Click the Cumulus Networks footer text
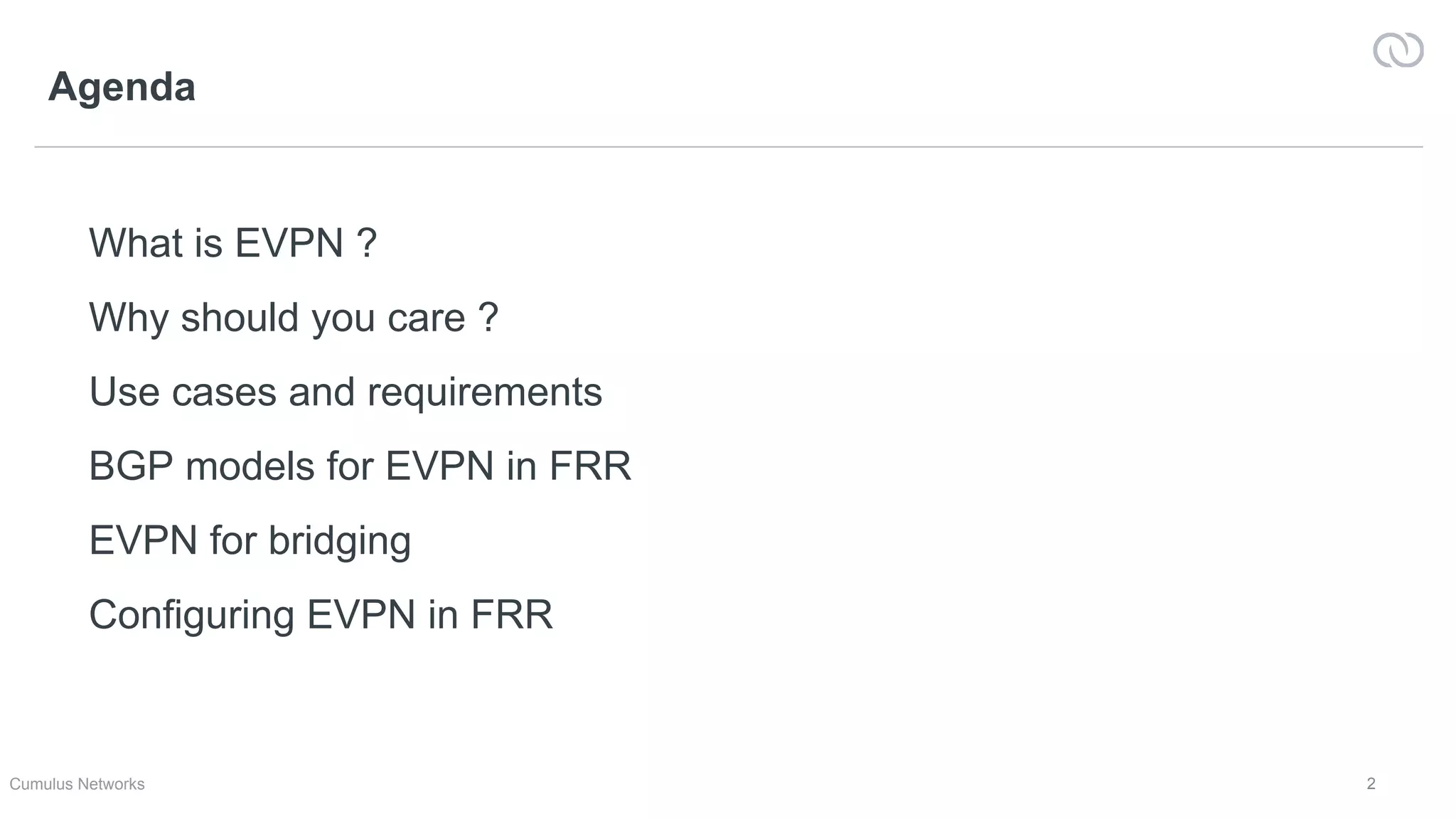 click(x=77, y=783)
